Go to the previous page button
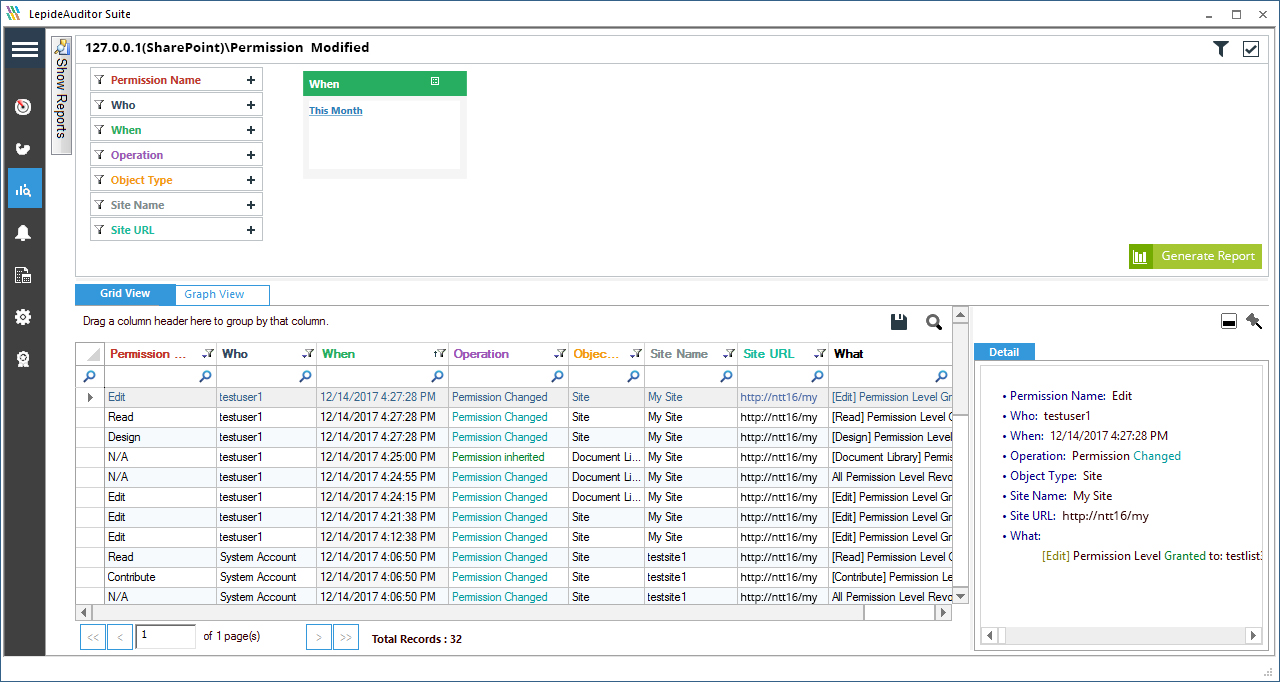The width and height of the screenshot is (1280, 682). click(120, 637)
